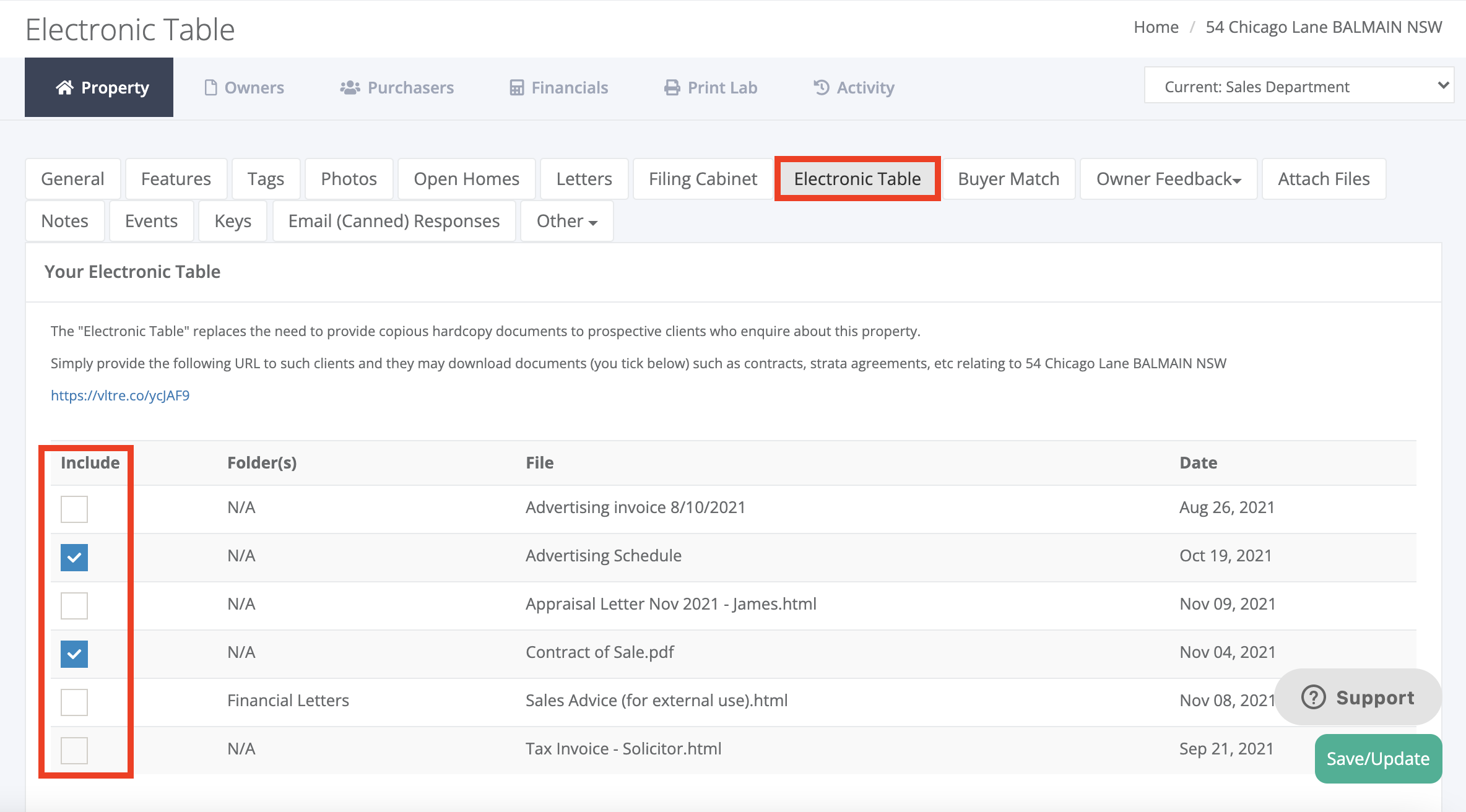This screenshot has height=812, width=1466.
Task: Click the Sales Advice (for external use).html file
Action: point(657,701)
